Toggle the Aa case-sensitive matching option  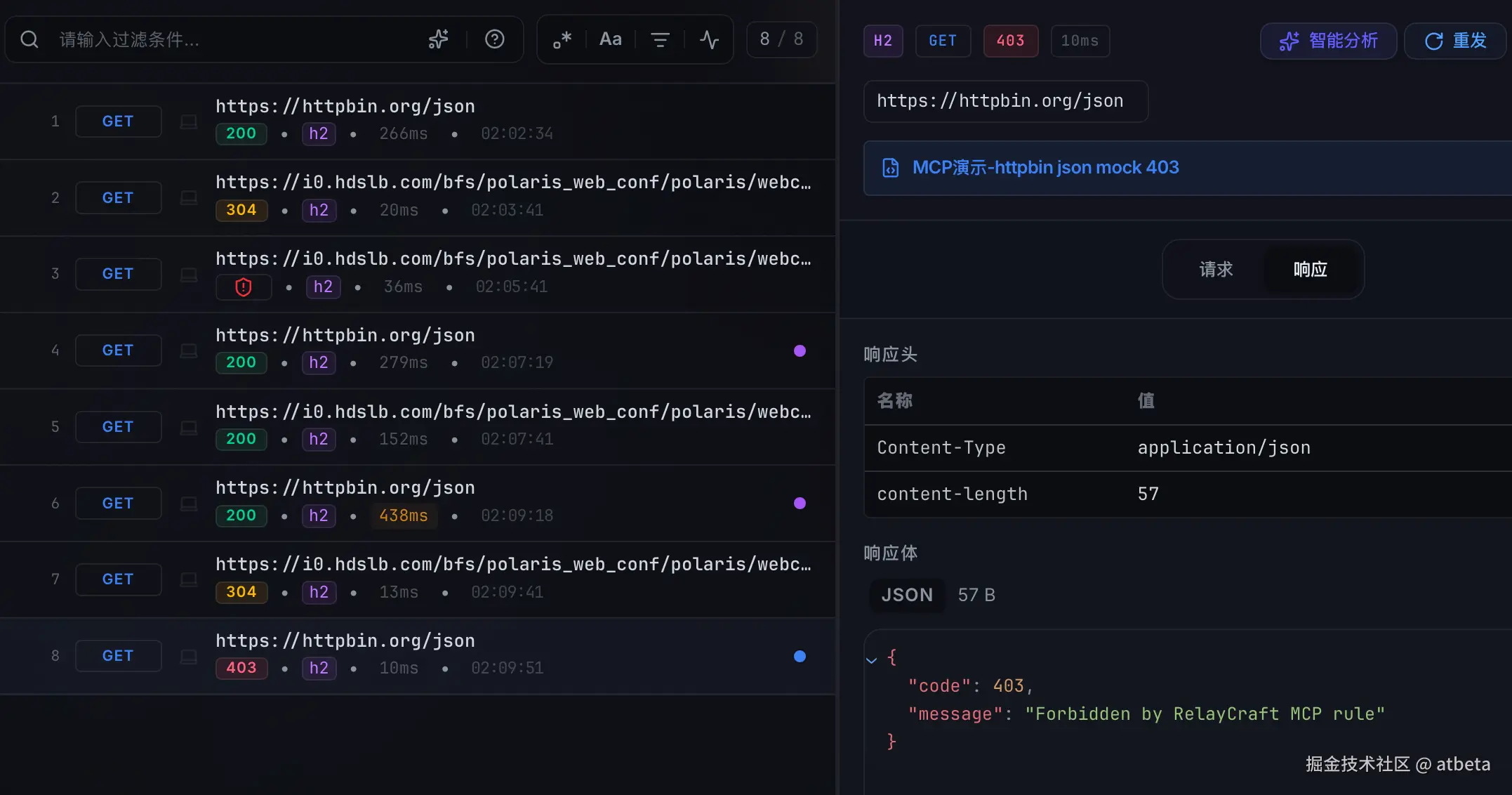tap(610, 39)
